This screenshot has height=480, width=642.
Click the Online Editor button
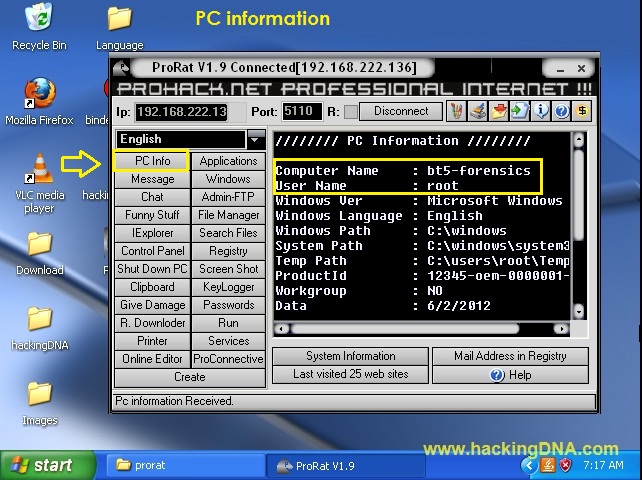(152, 359)
